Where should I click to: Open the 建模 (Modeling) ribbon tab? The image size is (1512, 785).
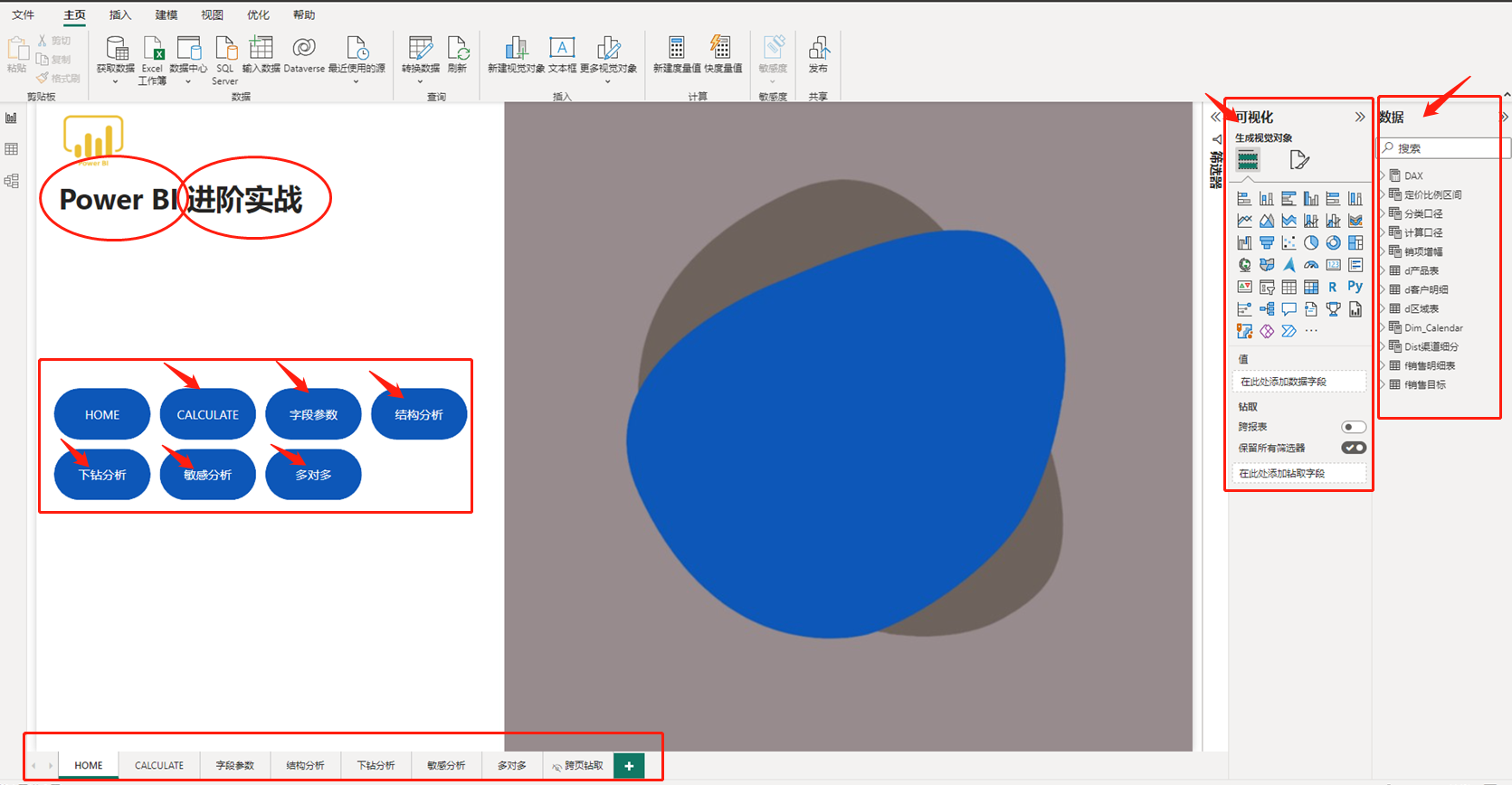point(166,15)
